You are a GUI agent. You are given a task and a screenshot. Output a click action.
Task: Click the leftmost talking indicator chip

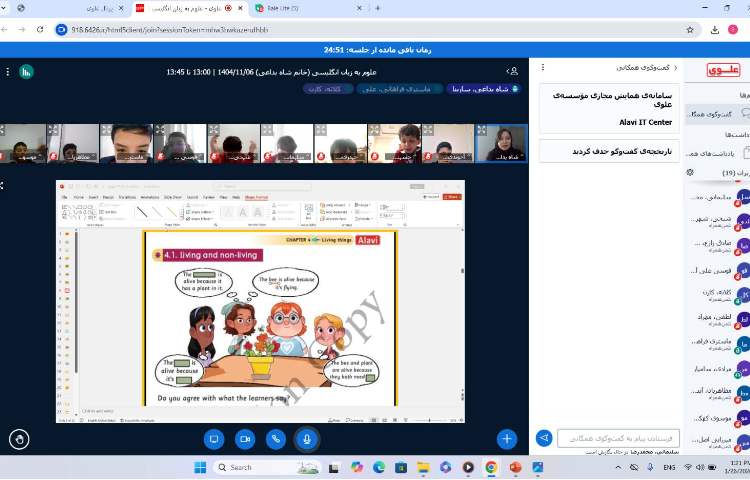pyautogui.click(x=328, y=89)
